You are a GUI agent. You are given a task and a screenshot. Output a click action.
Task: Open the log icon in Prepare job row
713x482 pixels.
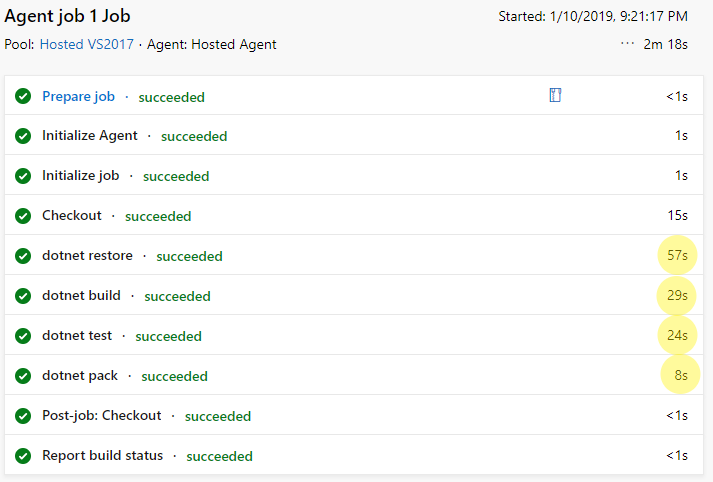(x=555, y=95)
